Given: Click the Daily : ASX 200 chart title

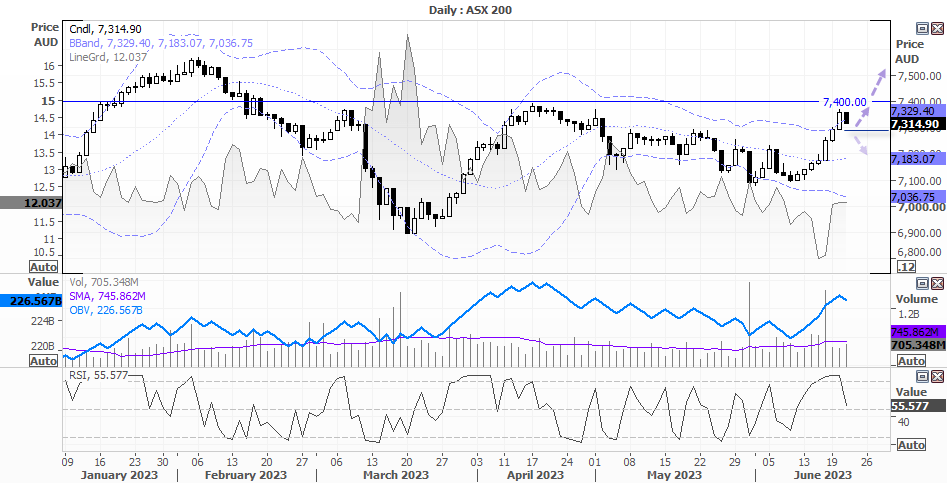Looking at the screenshot, I should [471, 10].
